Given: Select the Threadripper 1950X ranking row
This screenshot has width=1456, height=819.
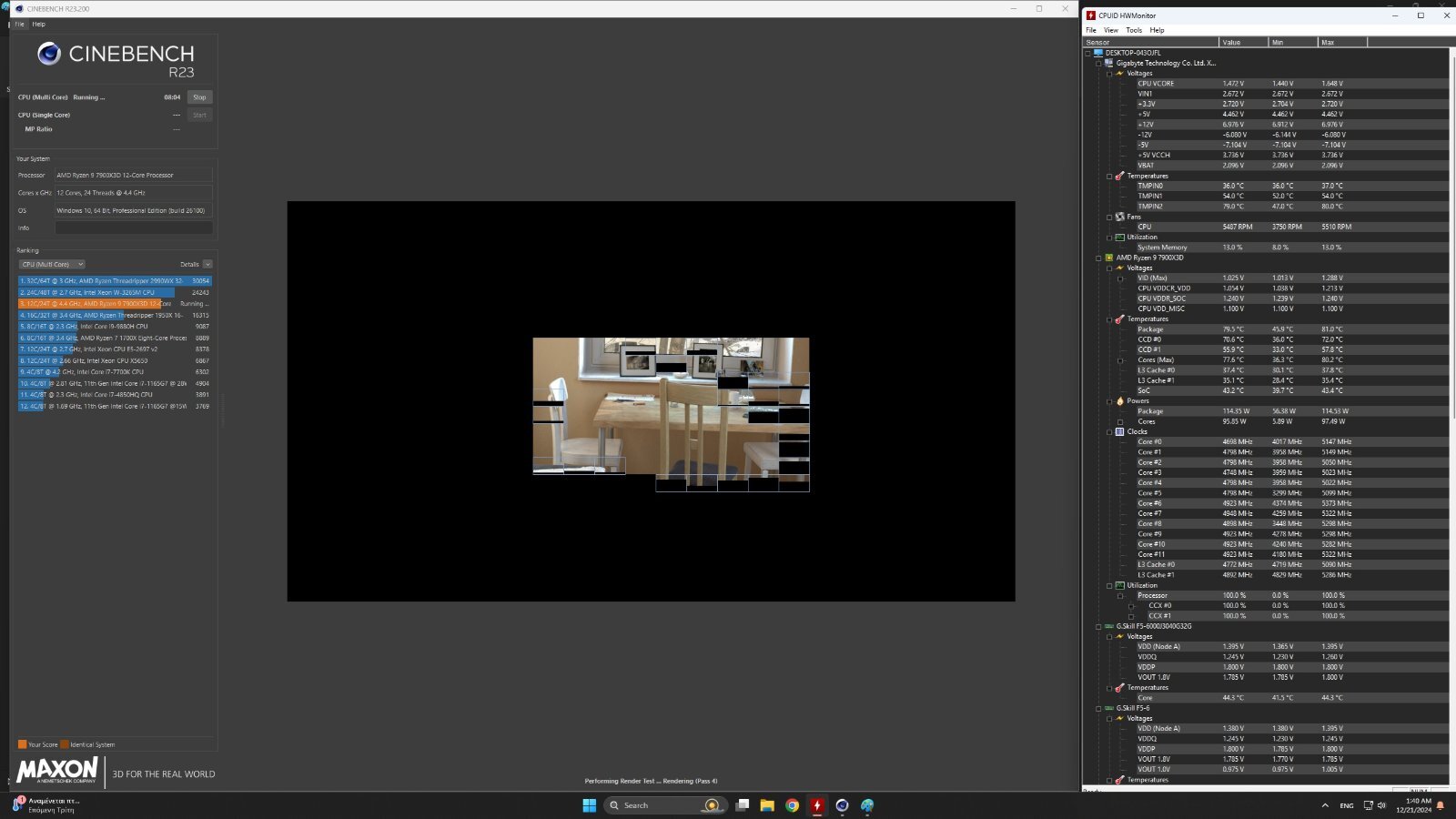Looking at the screenshot, I should pos(115,315).
